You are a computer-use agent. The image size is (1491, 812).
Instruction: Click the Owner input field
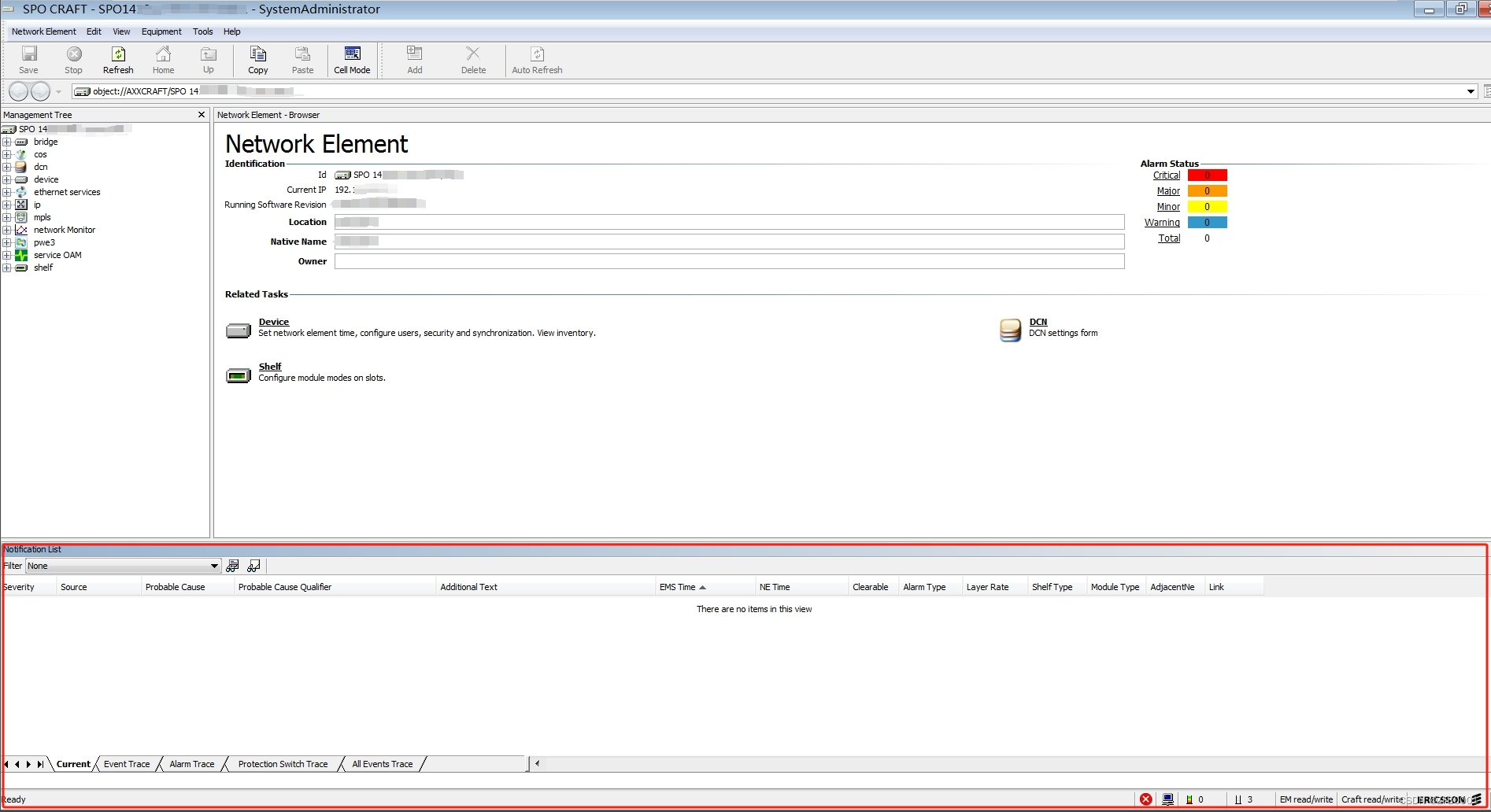pos(729,261)
